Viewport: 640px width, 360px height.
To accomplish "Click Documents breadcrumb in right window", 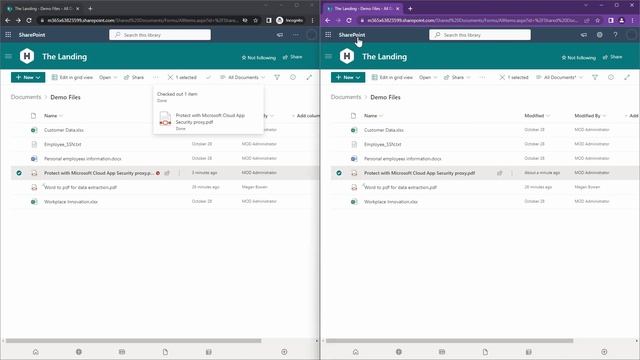I will pos(346,97).
